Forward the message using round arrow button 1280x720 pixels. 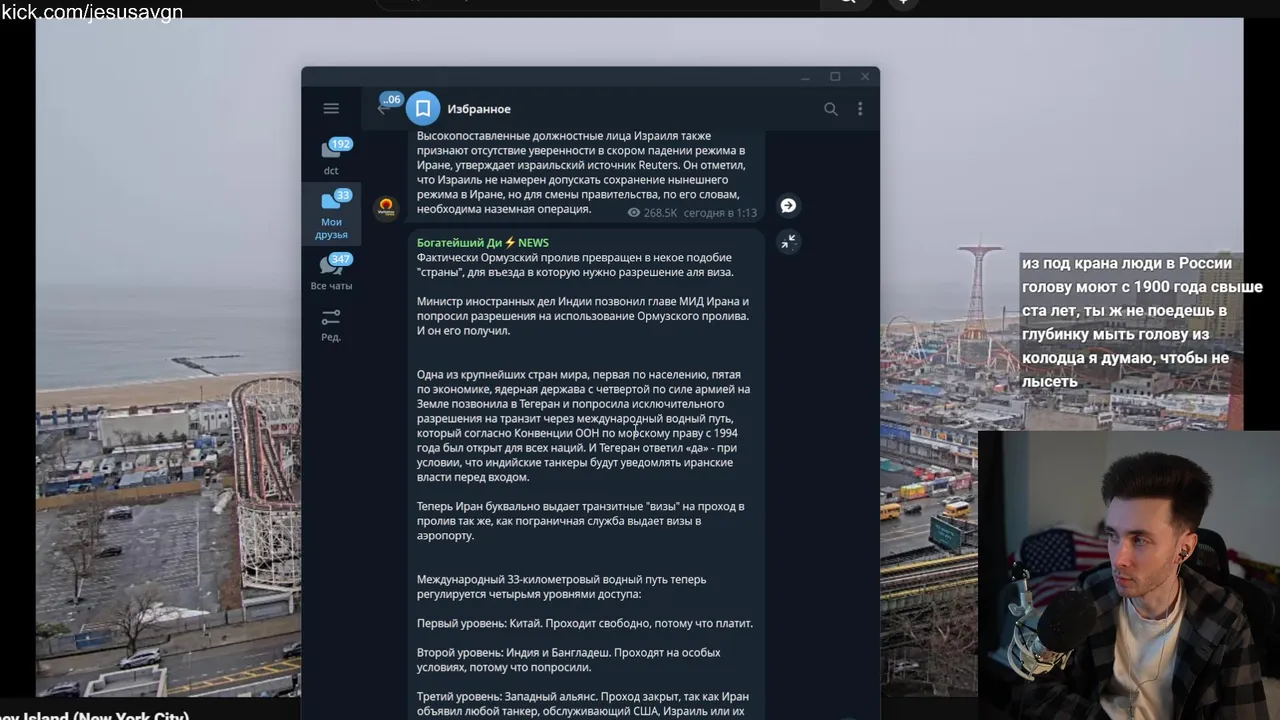(x=788, y=205)
